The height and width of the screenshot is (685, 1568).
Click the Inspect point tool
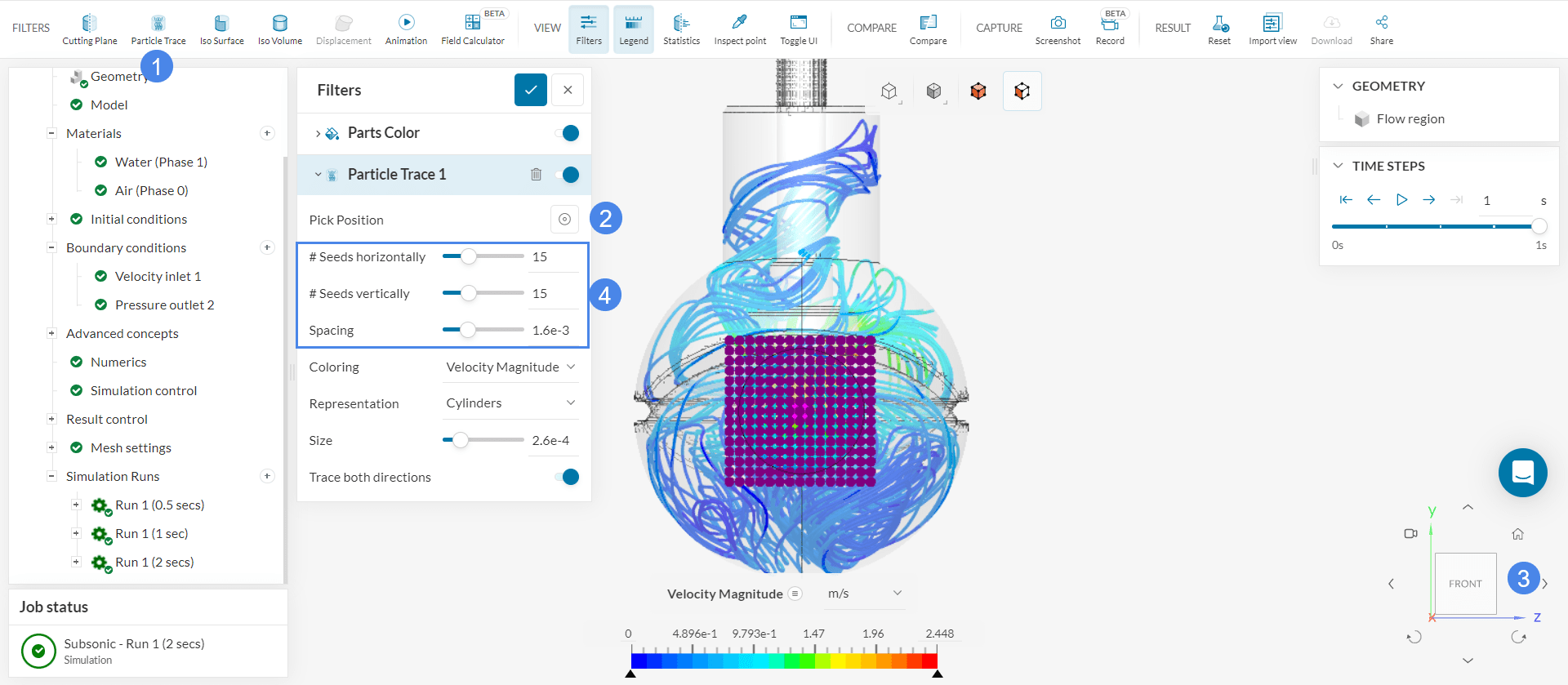(740, 29)
